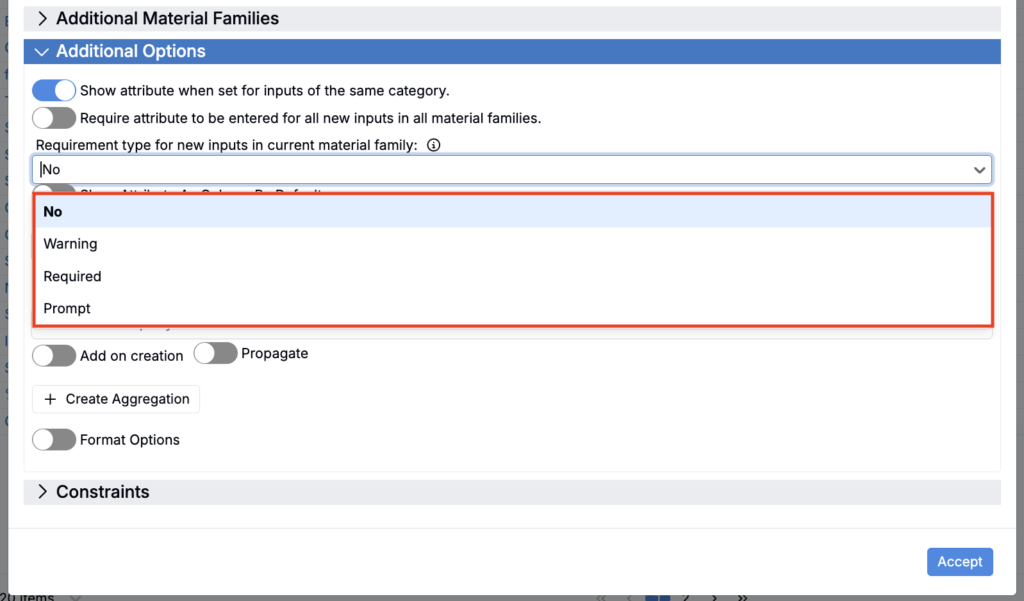Click the Requirement type dropdown arrow
The height and width of the screenshot is (601, 1024).
coord(979,170)
